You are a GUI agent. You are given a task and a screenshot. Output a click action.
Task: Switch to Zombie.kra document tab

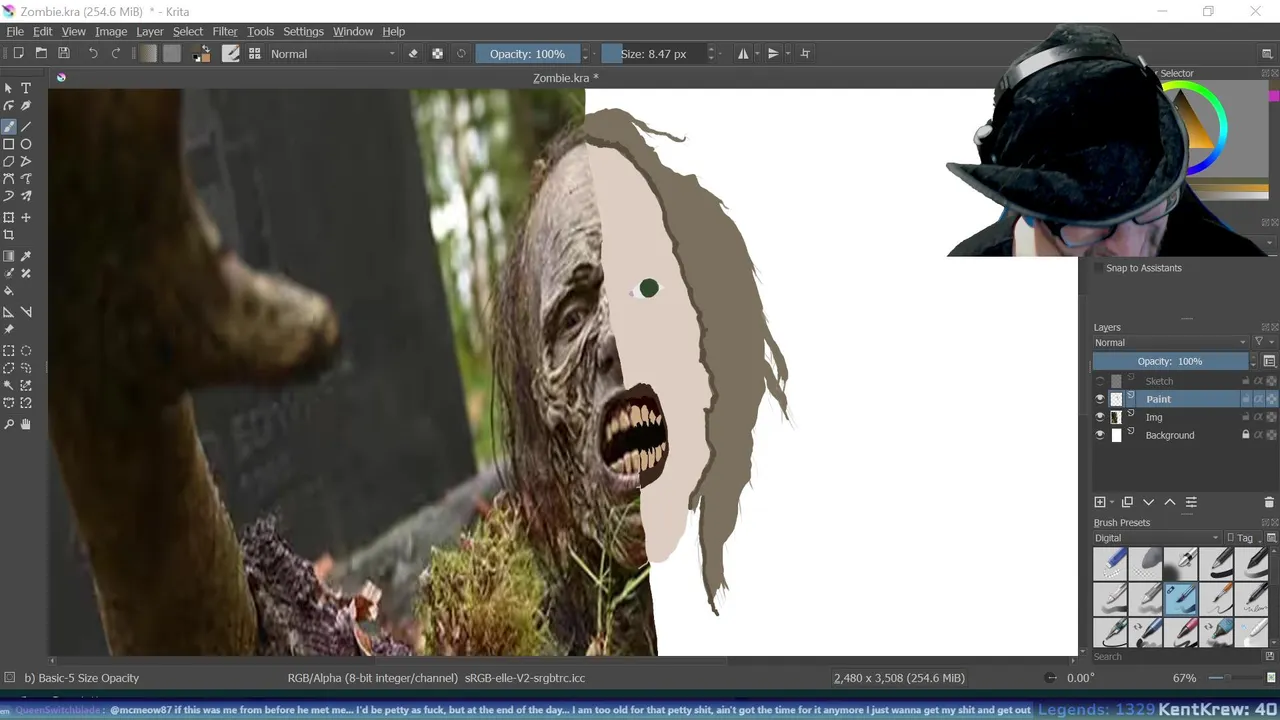(565, 77)
